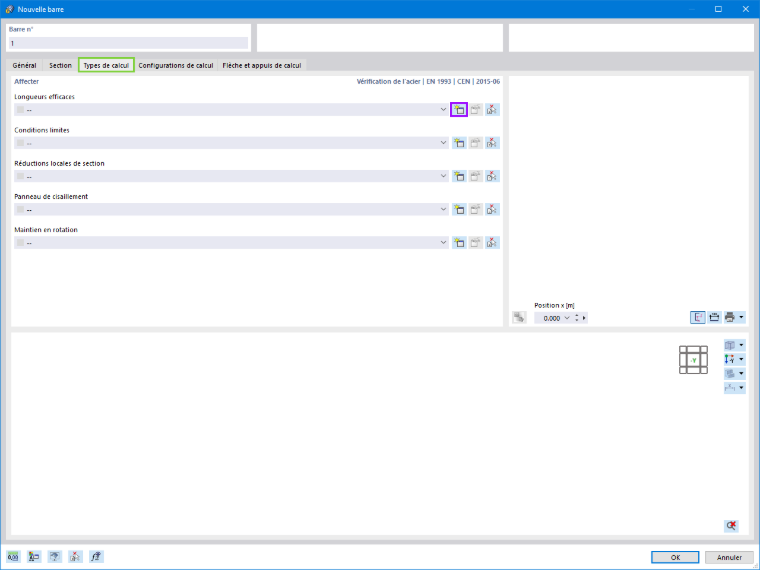760x570 pixels.
Task: Show section dimensions icon in preview panel
Action: (714, 317)
